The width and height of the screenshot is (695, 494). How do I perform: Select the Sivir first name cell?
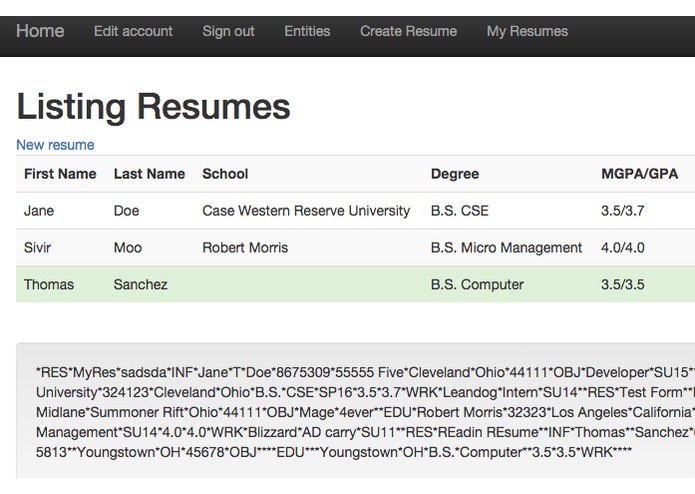click(37, 247)
